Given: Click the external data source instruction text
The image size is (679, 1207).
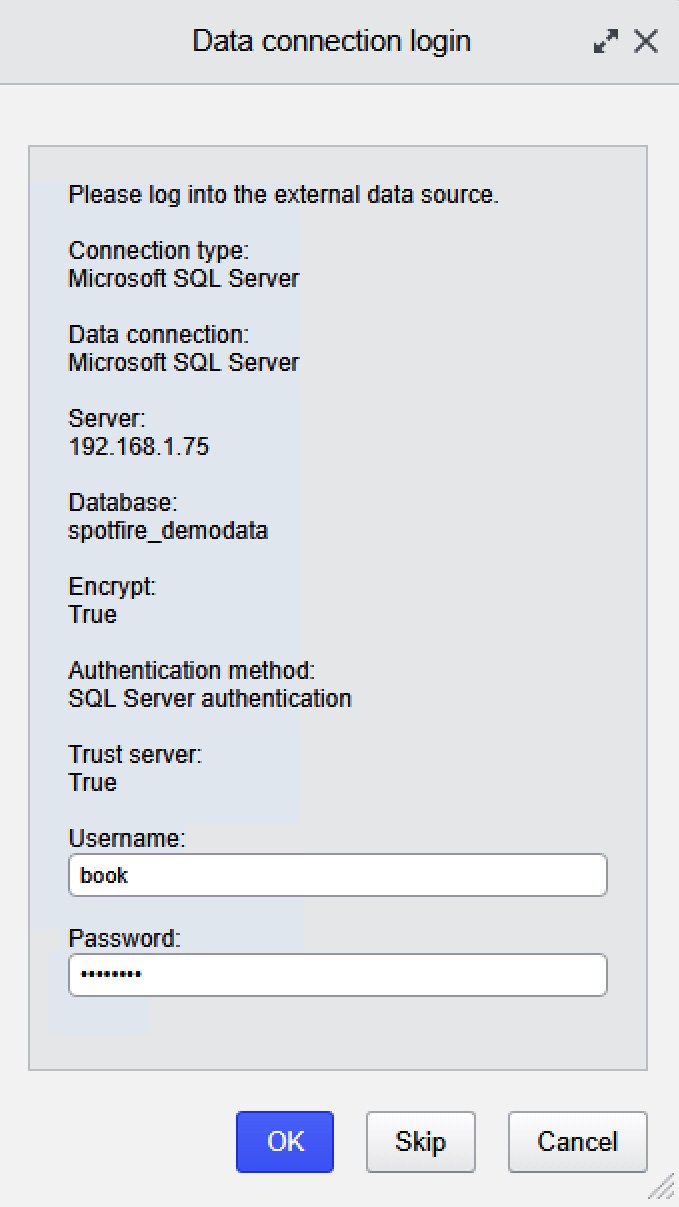Looking at the screenshot, I should tap(283, 195).
